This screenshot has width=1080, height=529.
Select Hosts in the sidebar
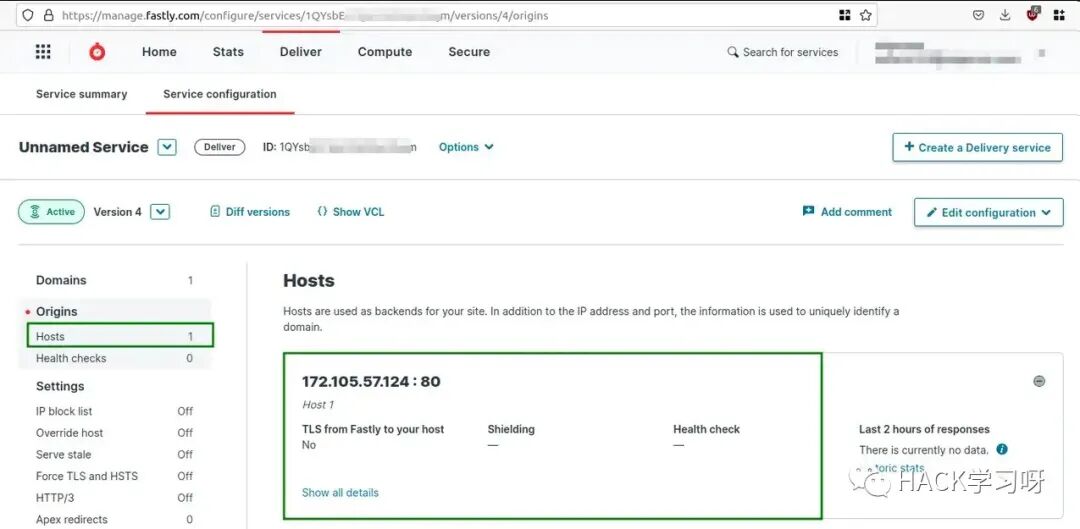(120, 336)
